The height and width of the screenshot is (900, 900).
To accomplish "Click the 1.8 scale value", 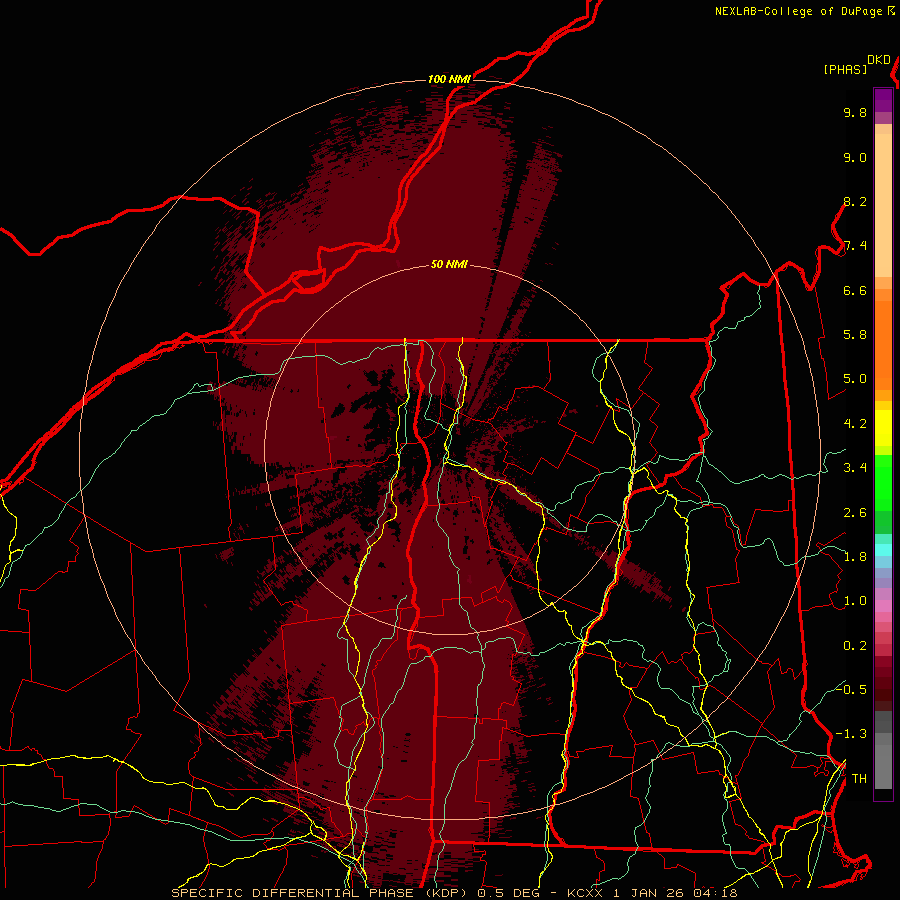I will point(855,557).
